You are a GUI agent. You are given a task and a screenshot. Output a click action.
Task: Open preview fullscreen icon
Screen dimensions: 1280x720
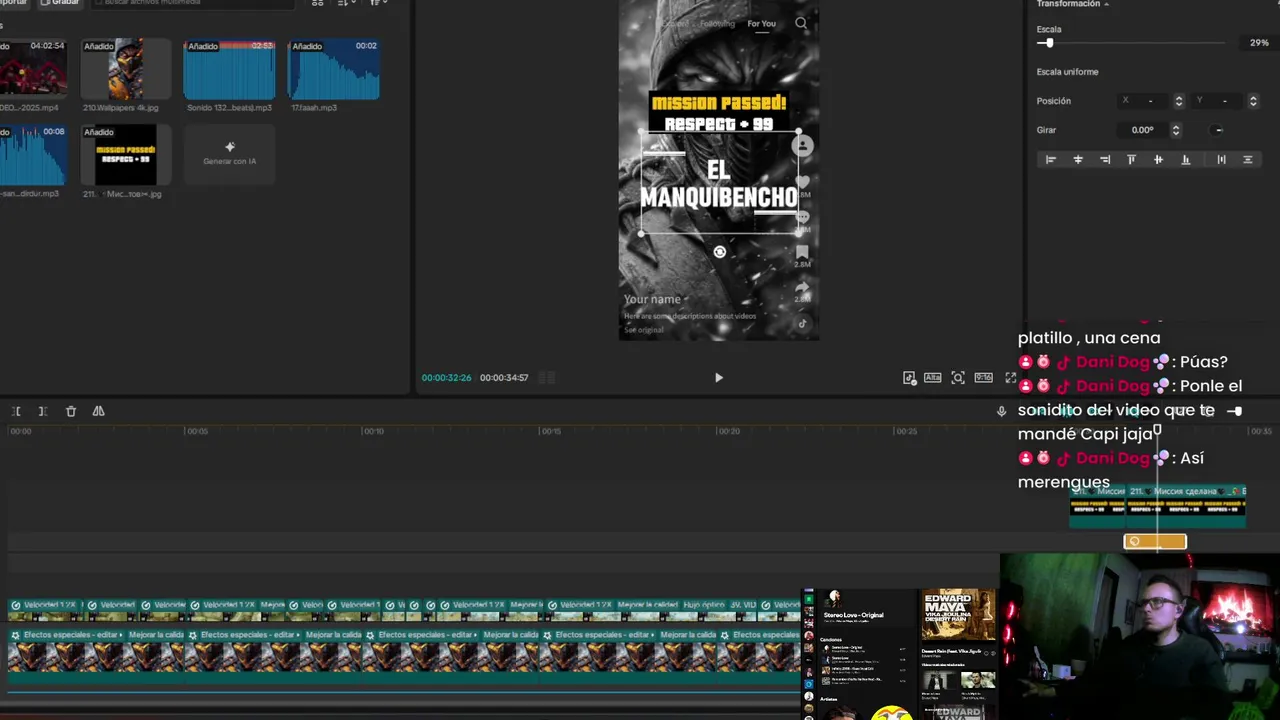point(1010,378)
